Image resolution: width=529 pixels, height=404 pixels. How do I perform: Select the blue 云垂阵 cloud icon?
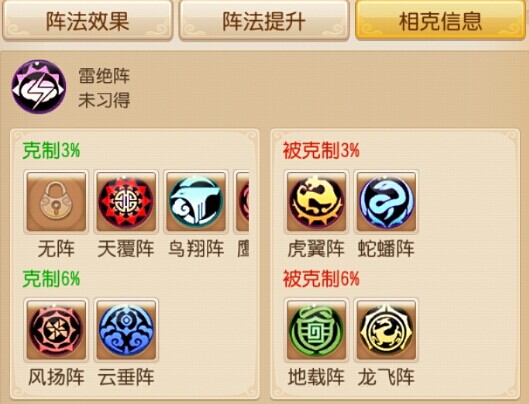coord(126,330)
